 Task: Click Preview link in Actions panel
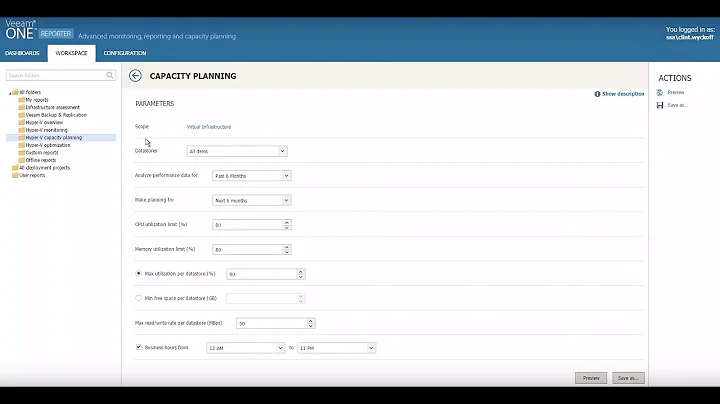(x=675, y=92)
